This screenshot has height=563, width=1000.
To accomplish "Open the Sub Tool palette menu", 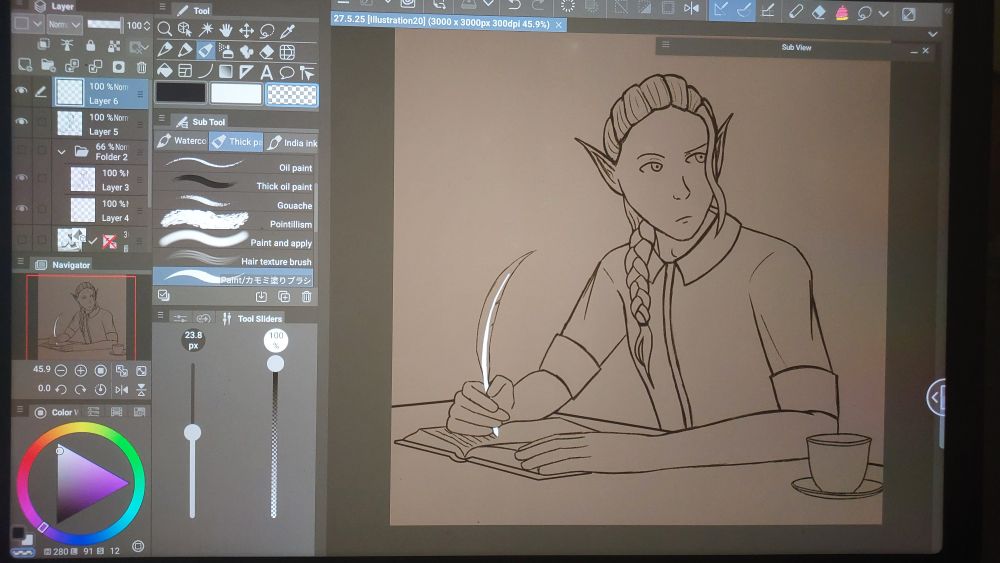I will coord(162,119).
